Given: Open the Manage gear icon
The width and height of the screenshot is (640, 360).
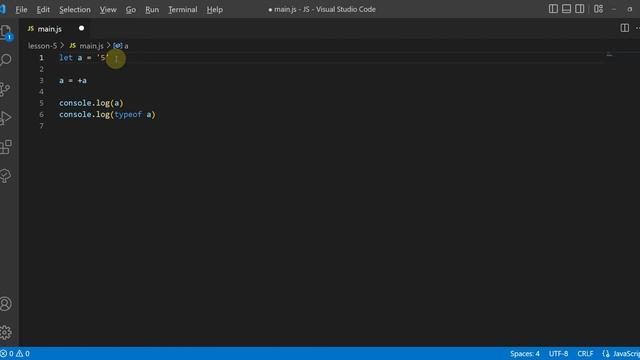Looking at the screenshot, I should tap(6, 332).
